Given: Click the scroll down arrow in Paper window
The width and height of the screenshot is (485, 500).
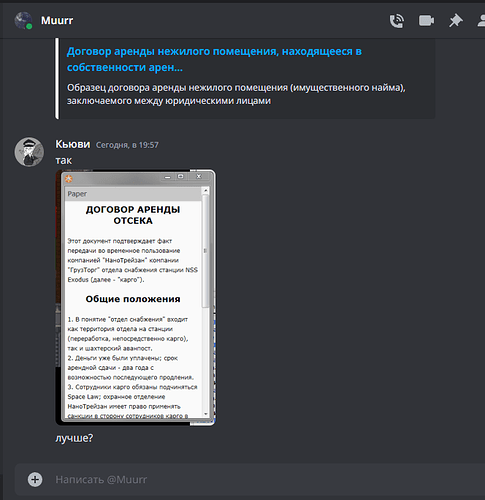Looking at the screenshot, I should (x=205, y=414).
